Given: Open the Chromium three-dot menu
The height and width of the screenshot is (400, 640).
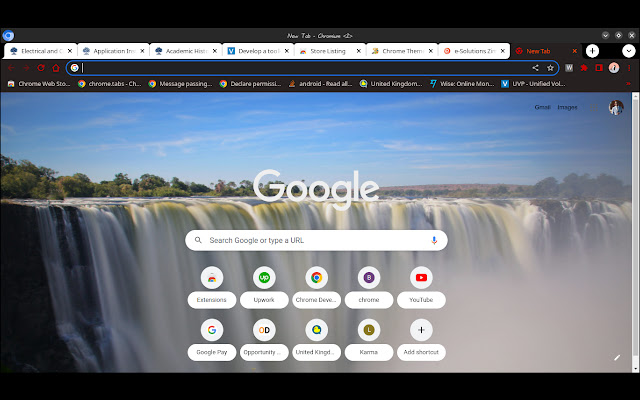Looking at the screenshot, I should pyautogui.click(x=629, y=68).
